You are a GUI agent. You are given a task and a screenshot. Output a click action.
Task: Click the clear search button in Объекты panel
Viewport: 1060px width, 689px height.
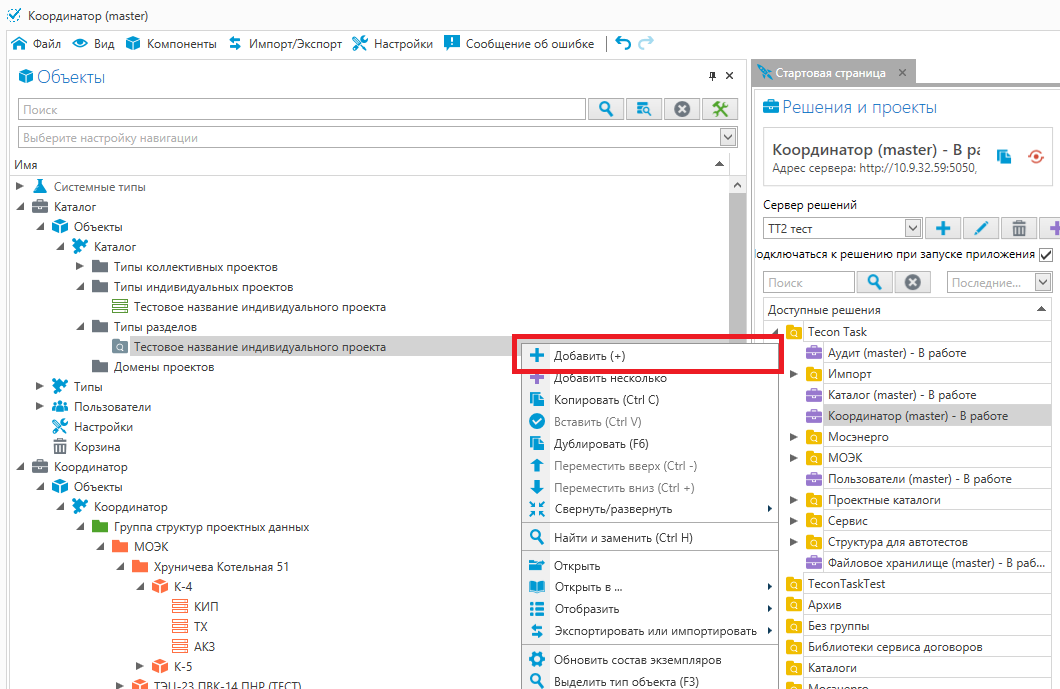point(682,109)
